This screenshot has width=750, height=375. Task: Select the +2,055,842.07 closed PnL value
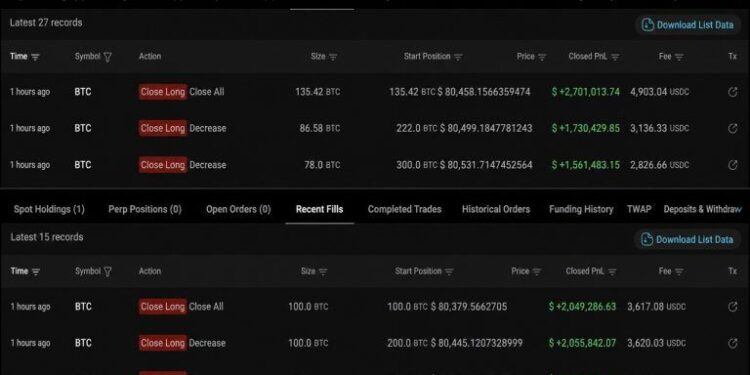[582, 343]
